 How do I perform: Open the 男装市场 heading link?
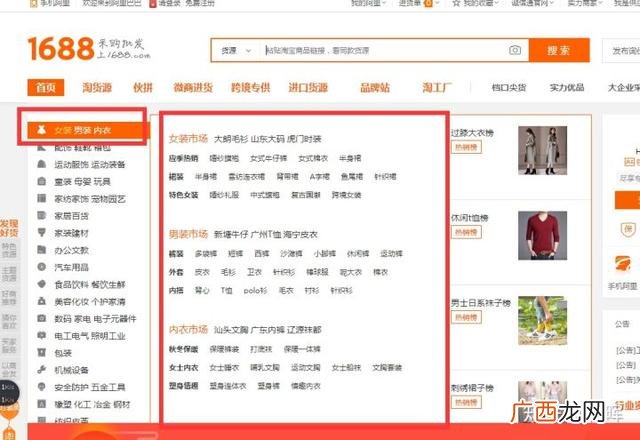188,234
